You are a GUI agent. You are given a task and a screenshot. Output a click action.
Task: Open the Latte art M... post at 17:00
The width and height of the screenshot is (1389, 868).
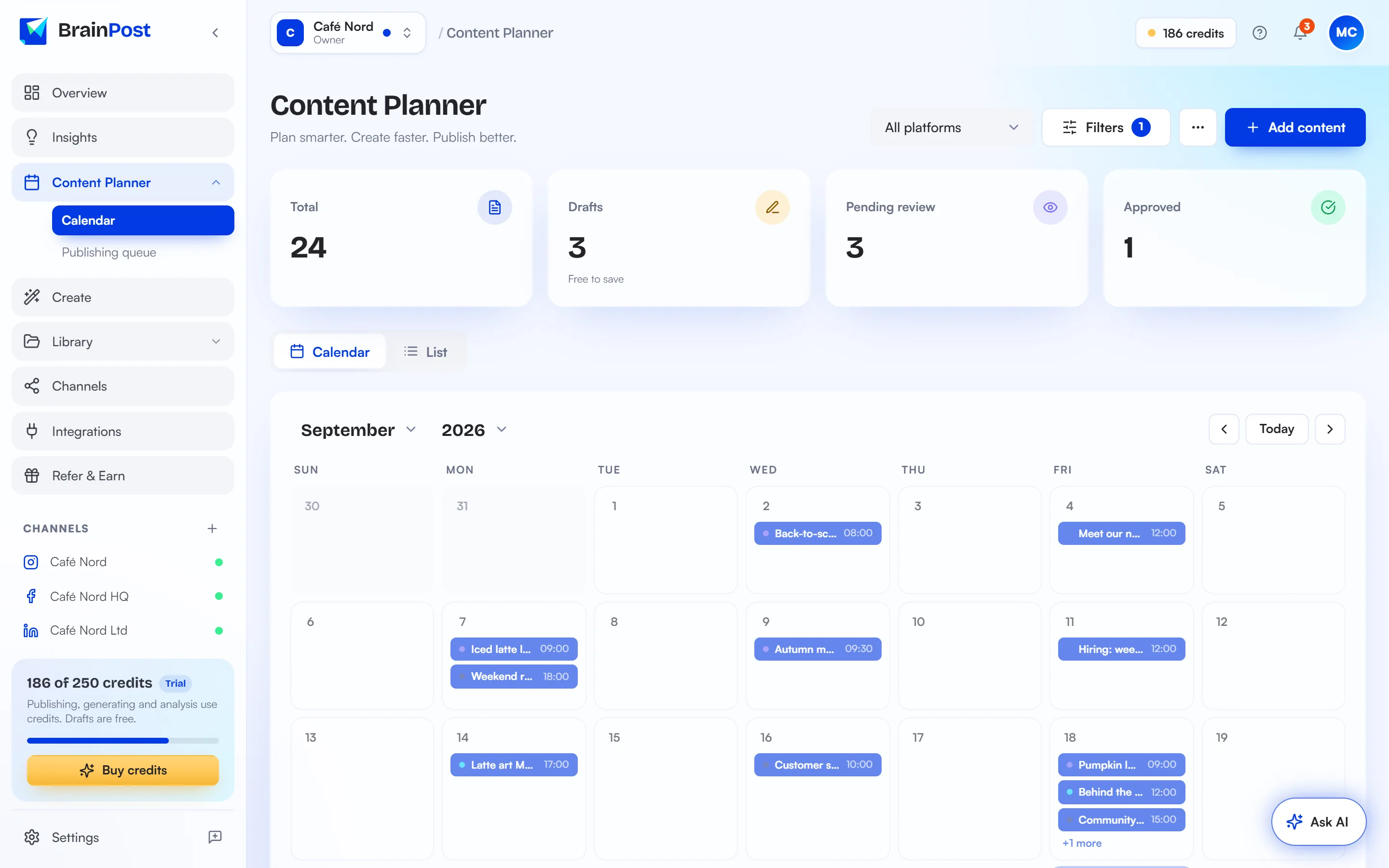pos(514,765)
